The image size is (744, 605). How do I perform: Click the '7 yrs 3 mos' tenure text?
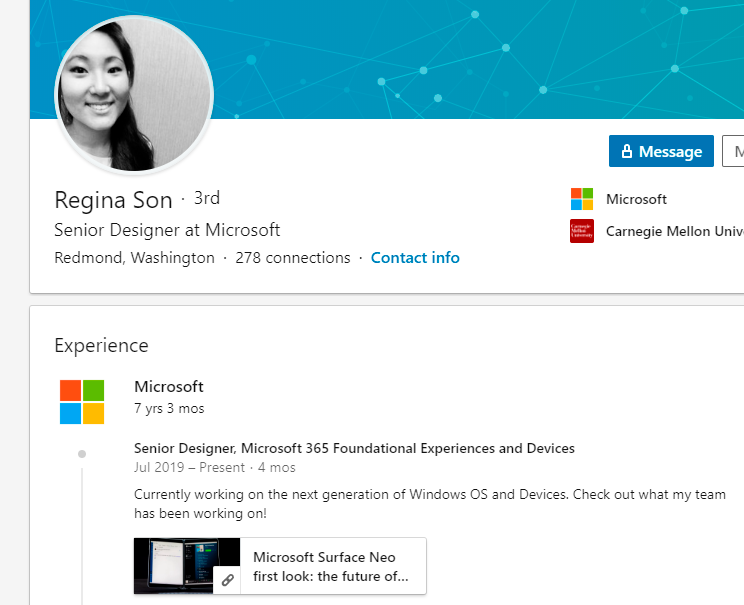pyautogui.click(x=169, y=409)
